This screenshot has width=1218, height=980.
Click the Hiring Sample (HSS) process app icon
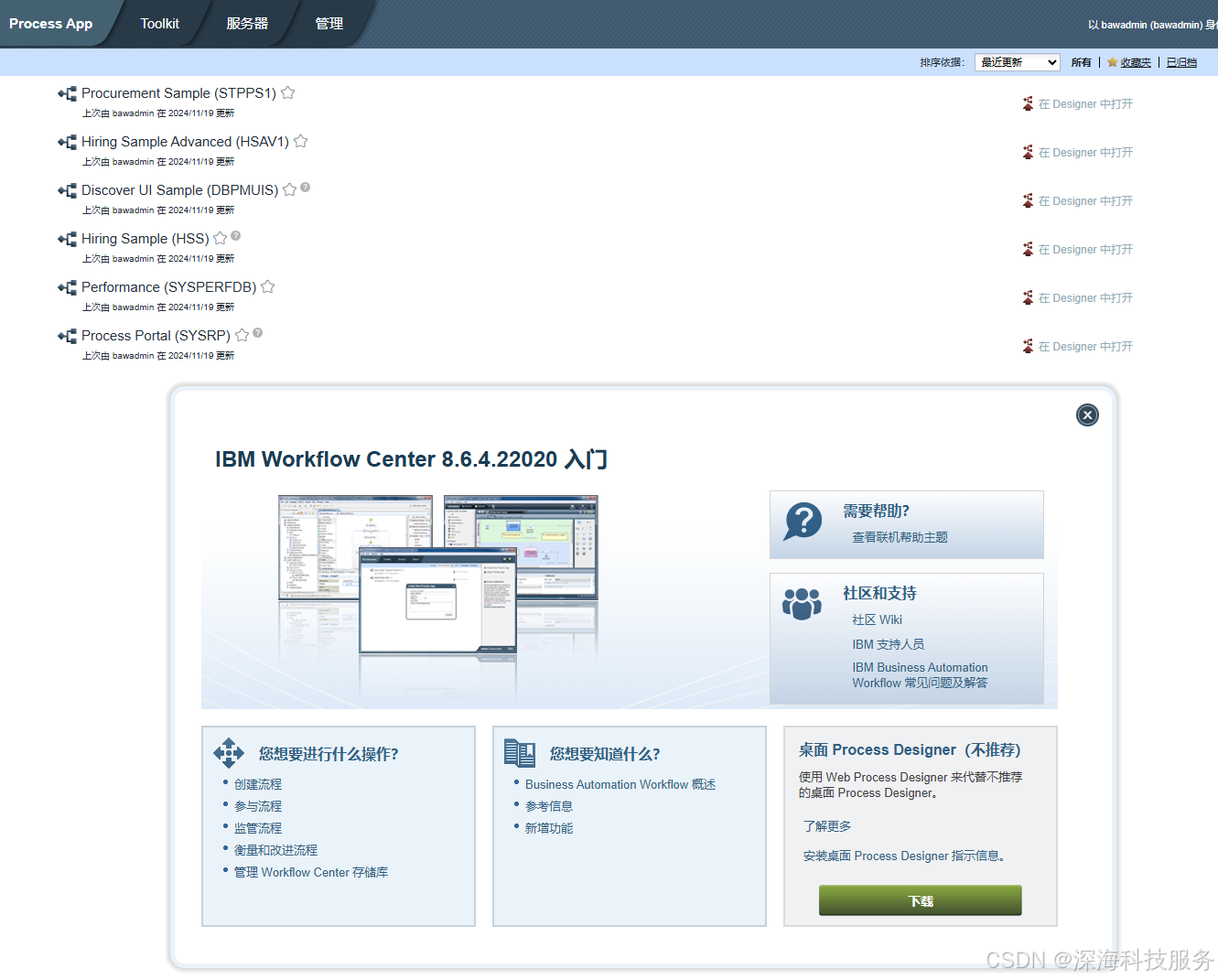[67, 239]
